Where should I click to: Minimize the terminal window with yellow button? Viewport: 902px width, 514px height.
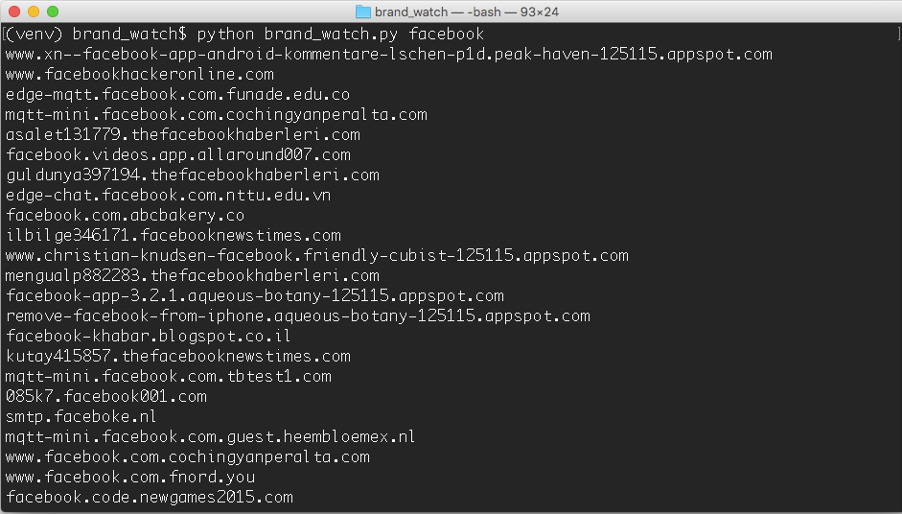click(33, 12)
